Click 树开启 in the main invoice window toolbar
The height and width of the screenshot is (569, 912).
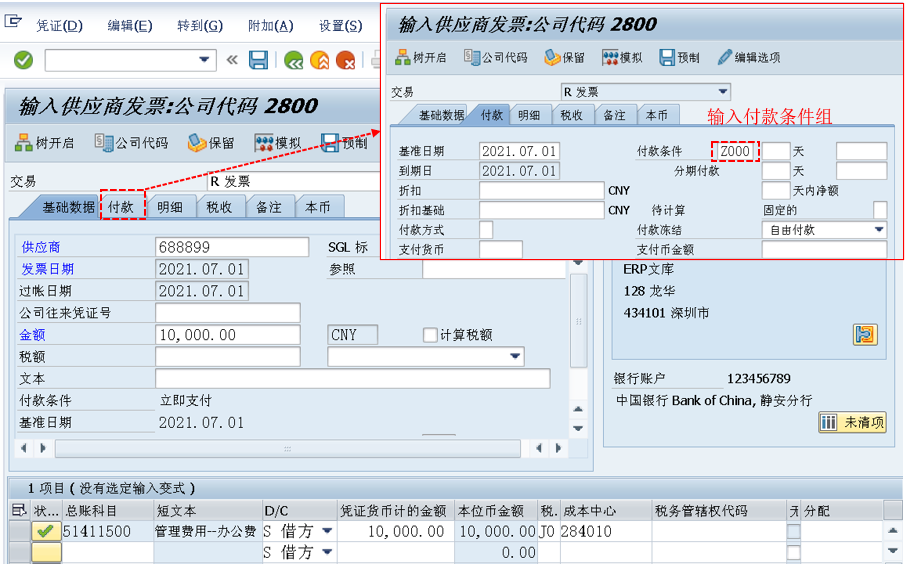(45, 143)
